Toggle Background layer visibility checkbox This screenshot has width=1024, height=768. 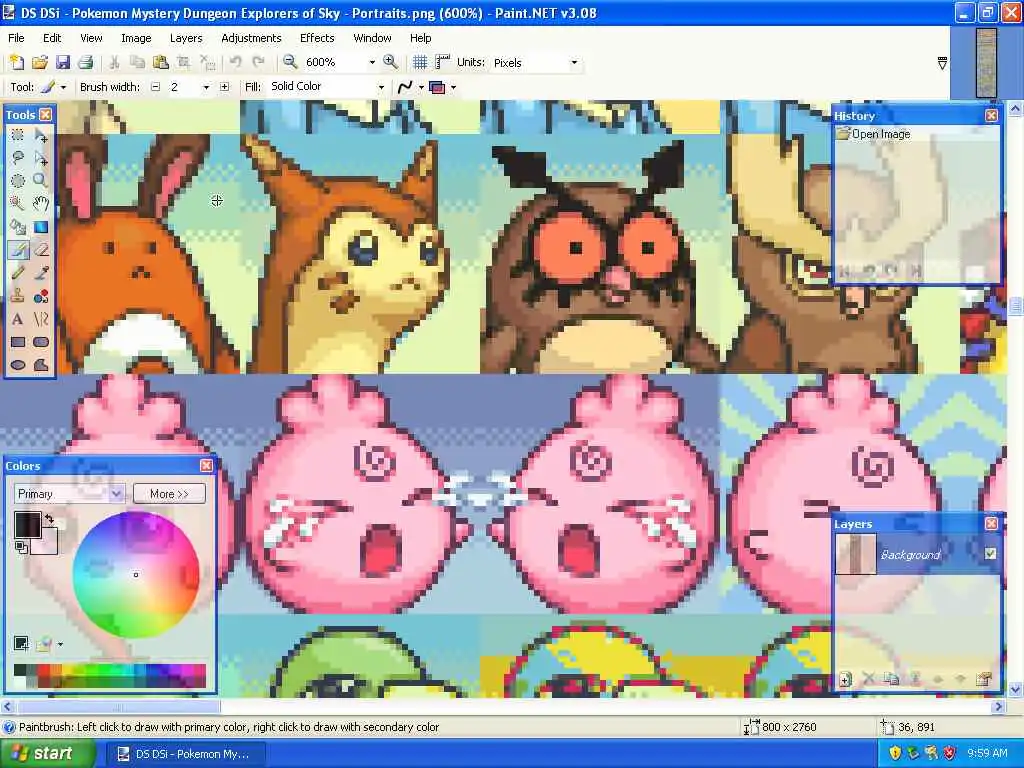point(990,553)
